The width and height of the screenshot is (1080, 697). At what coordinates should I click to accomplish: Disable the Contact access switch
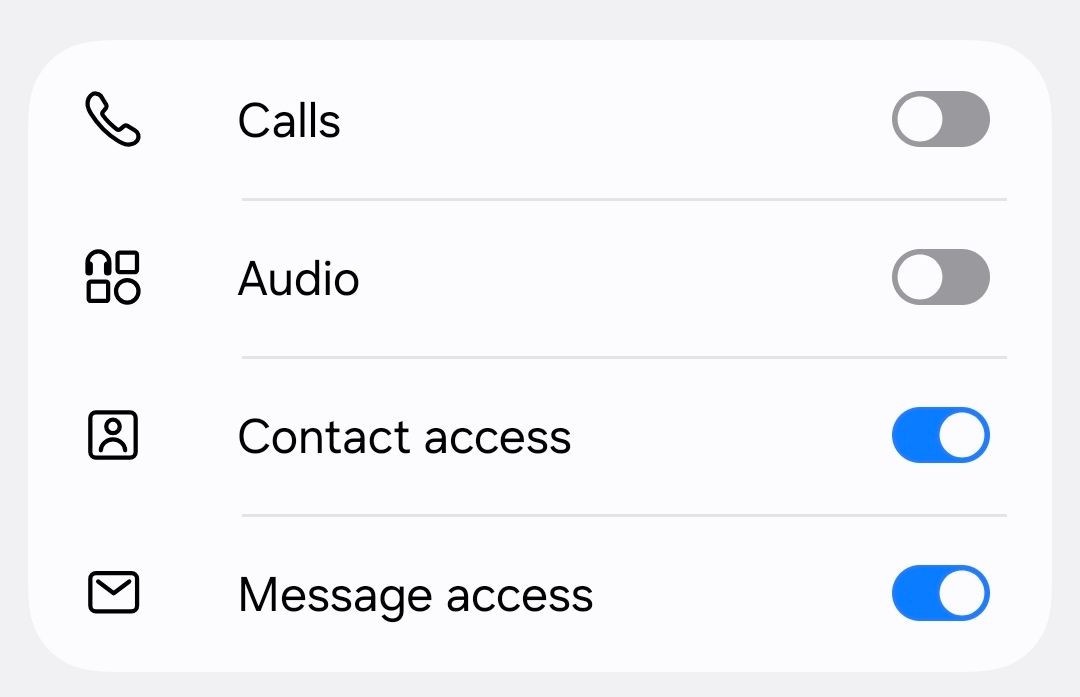pos(941,435)
